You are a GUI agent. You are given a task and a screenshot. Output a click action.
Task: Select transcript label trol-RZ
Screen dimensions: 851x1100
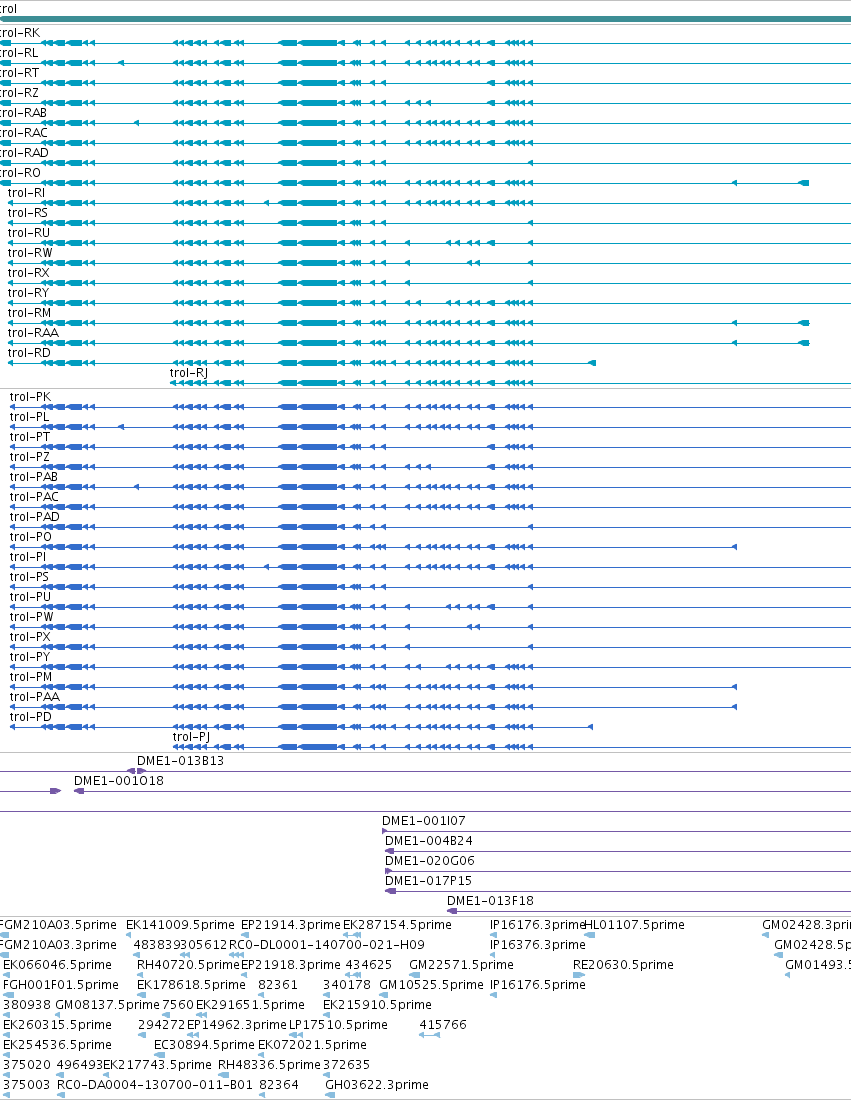[19, 93]
